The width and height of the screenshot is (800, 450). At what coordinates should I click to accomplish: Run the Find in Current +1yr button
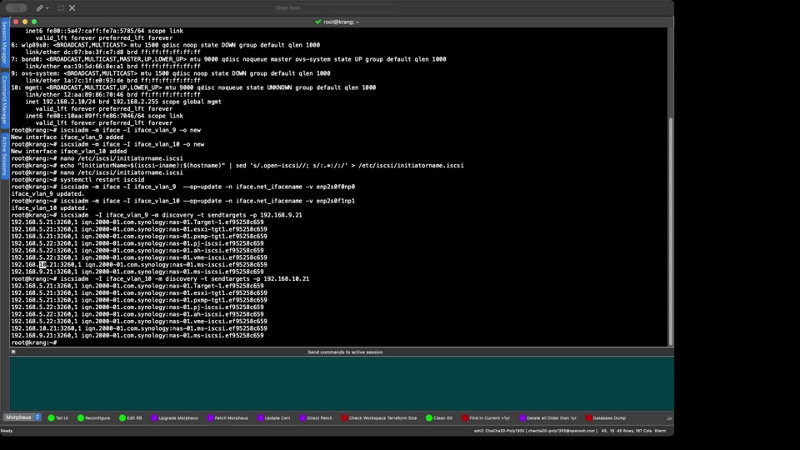pos(486,418)
